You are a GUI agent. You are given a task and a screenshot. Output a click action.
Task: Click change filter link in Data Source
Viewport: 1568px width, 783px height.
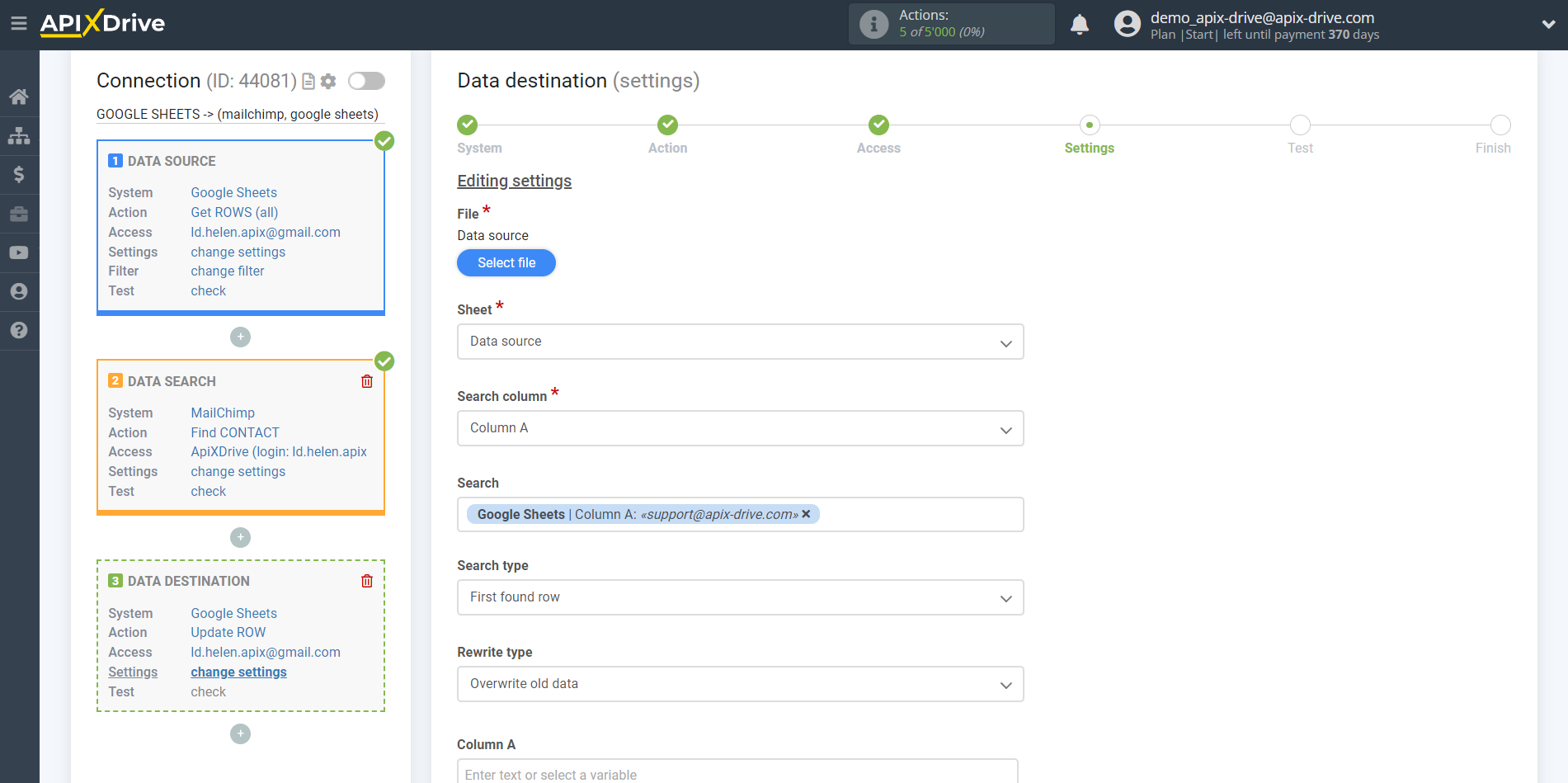(x=228, y=271)
